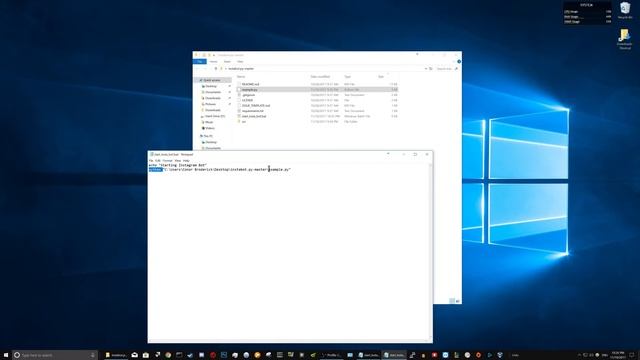Show hidden system tray icons
640x360 pixels.
(579, 355)
